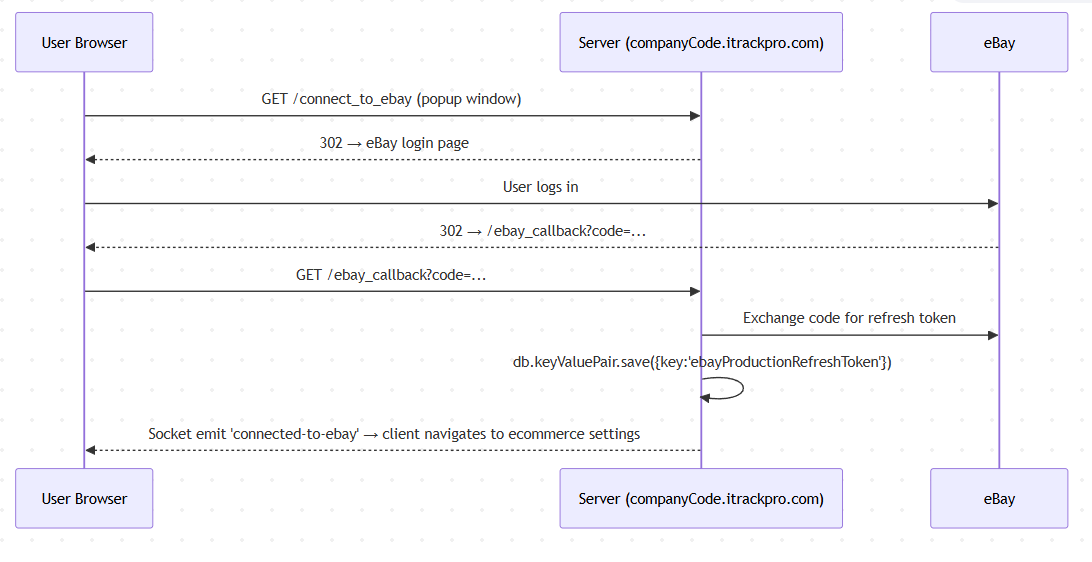Select 'Exchange code for refresh token' label

click(849, 318)
